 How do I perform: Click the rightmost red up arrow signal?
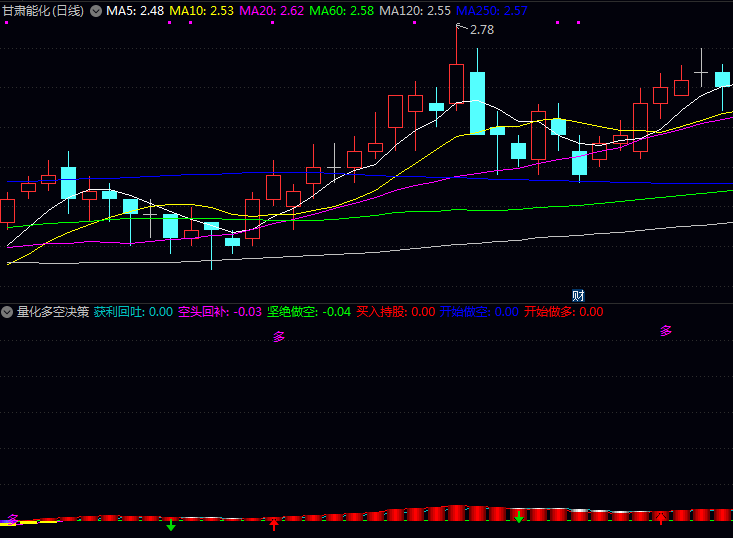pyautogui.click(x=660, y=518)
